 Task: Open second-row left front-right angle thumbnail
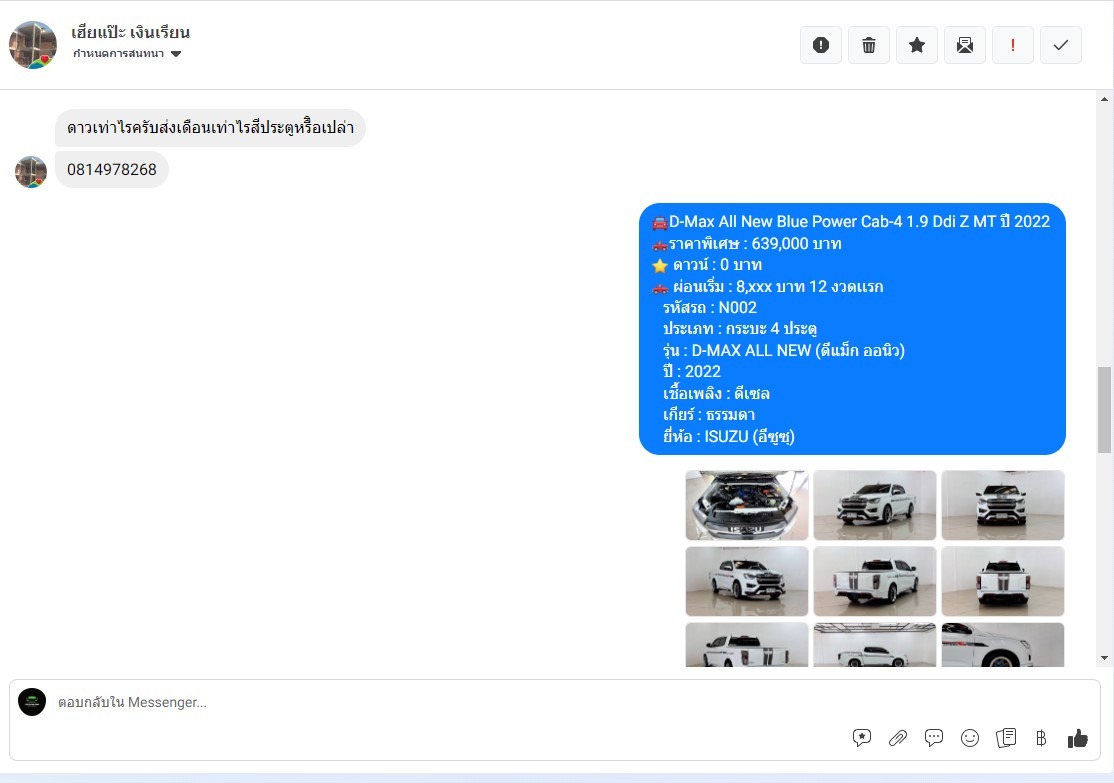pos(747,581)
